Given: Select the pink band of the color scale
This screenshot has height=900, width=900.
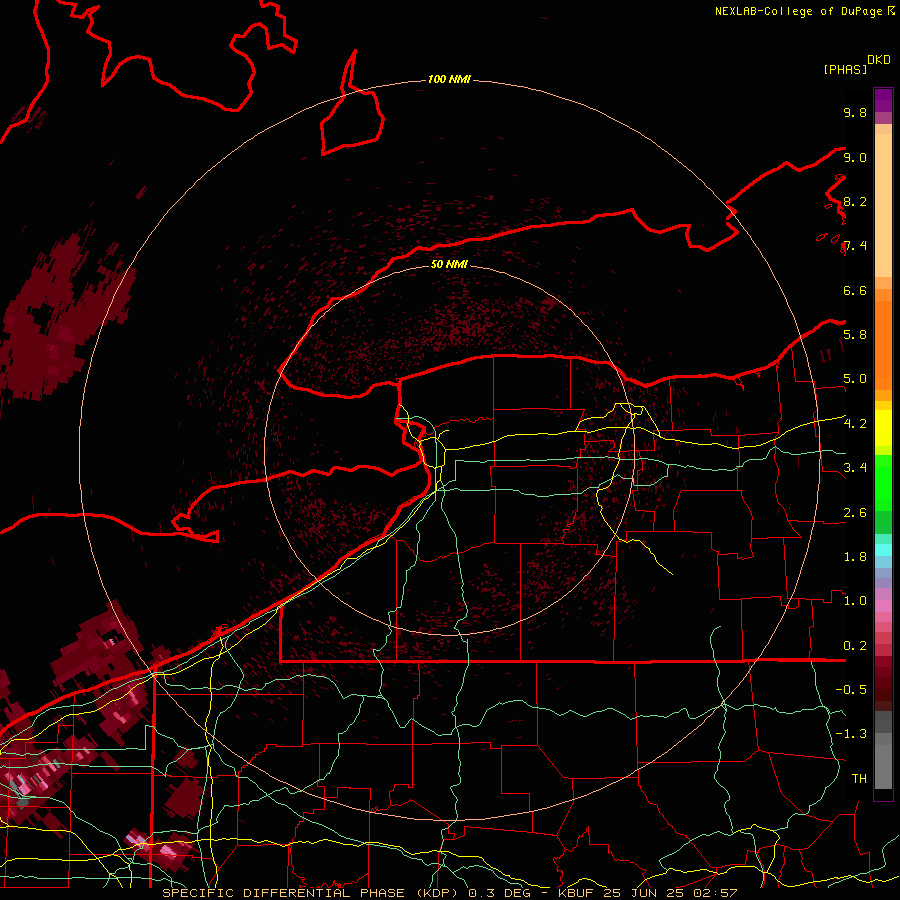Looking at the screenshot, I should coord(883,606).
